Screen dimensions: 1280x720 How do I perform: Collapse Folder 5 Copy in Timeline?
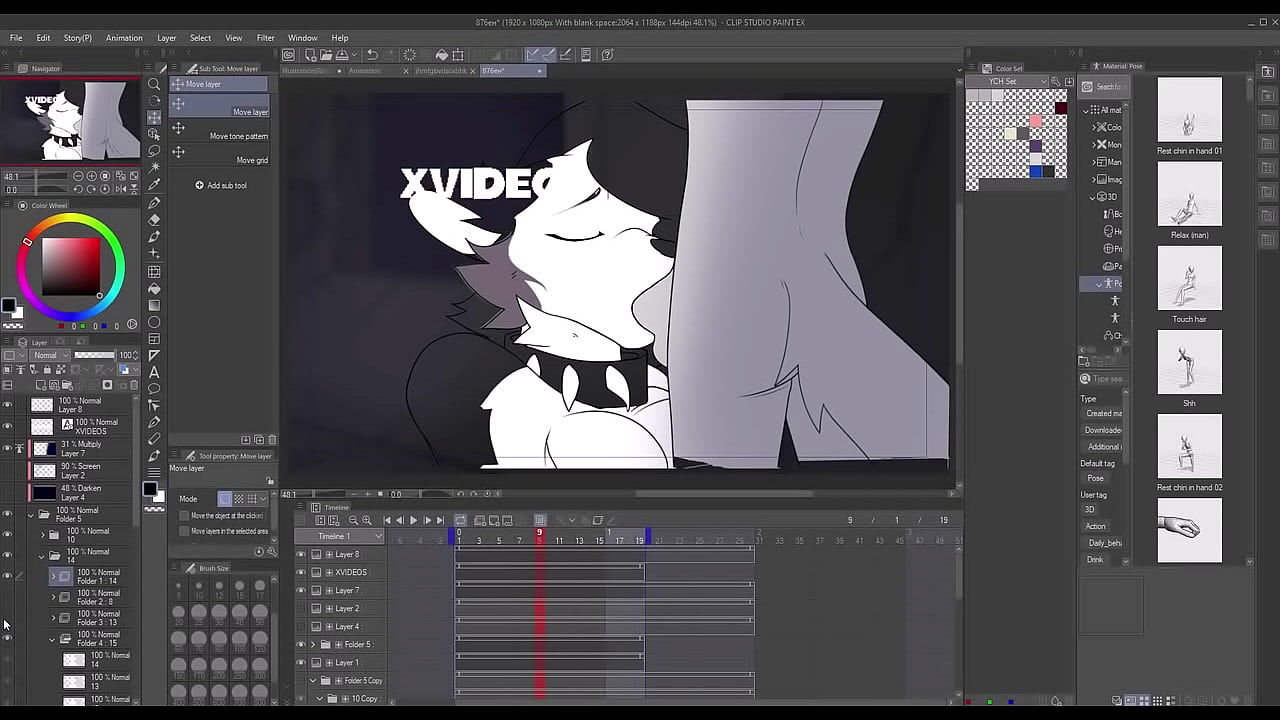point(313,680)
